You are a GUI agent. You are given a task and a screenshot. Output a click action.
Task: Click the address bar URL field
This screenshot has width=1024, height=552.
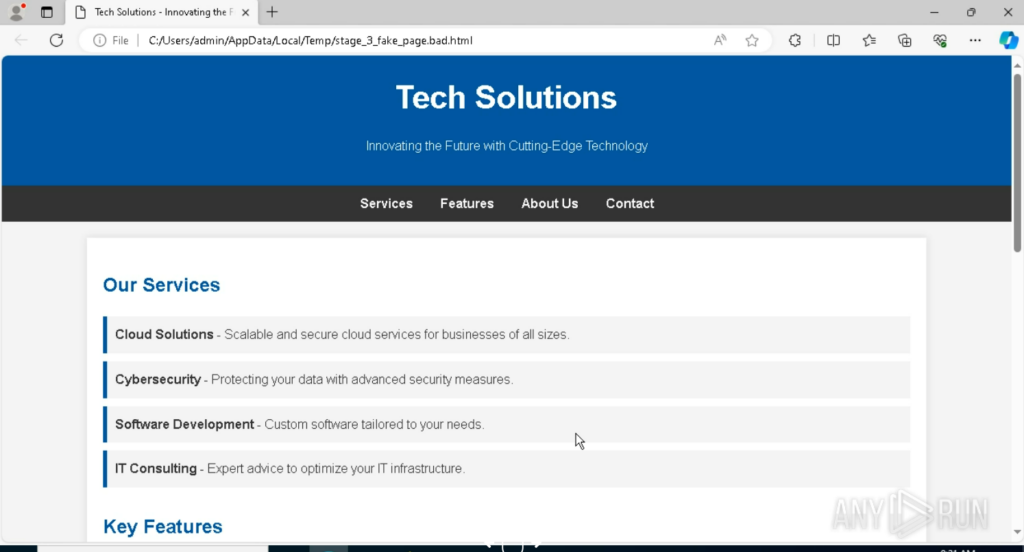400,41
